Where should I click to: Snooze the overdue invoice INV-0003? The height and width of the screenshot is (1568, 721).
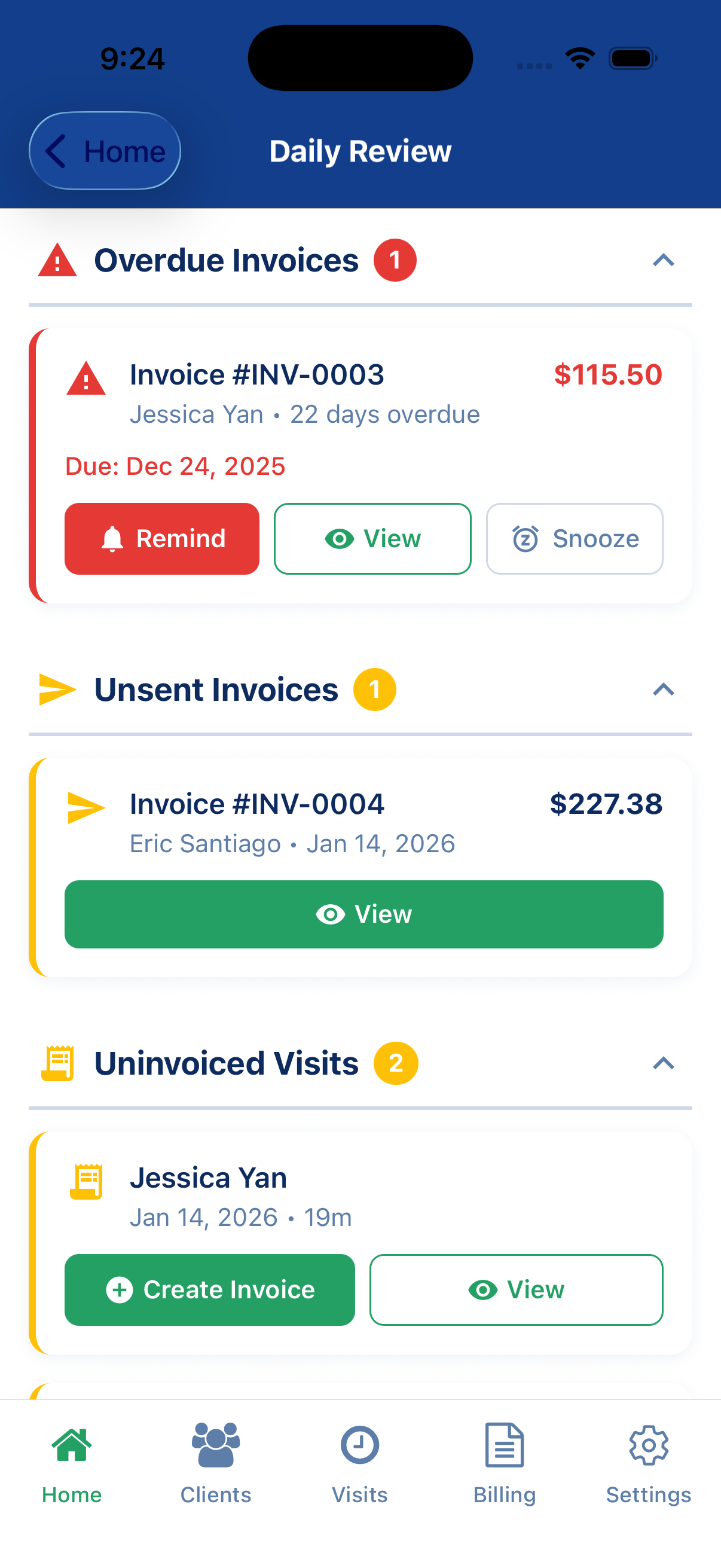575,539
